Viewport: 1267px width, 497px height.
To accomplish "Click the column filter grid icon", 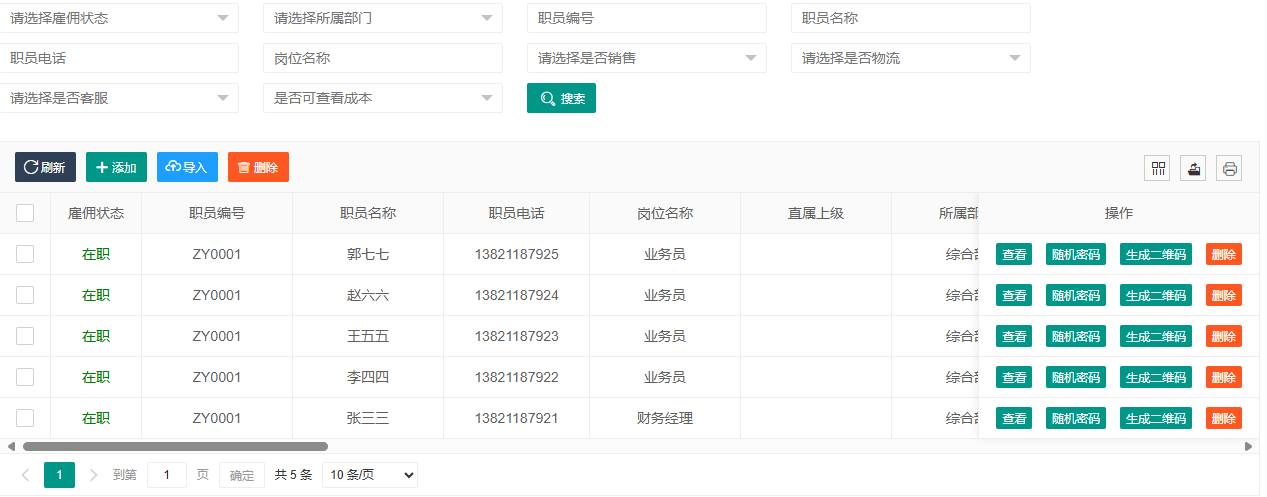I will pos(1158,168).
